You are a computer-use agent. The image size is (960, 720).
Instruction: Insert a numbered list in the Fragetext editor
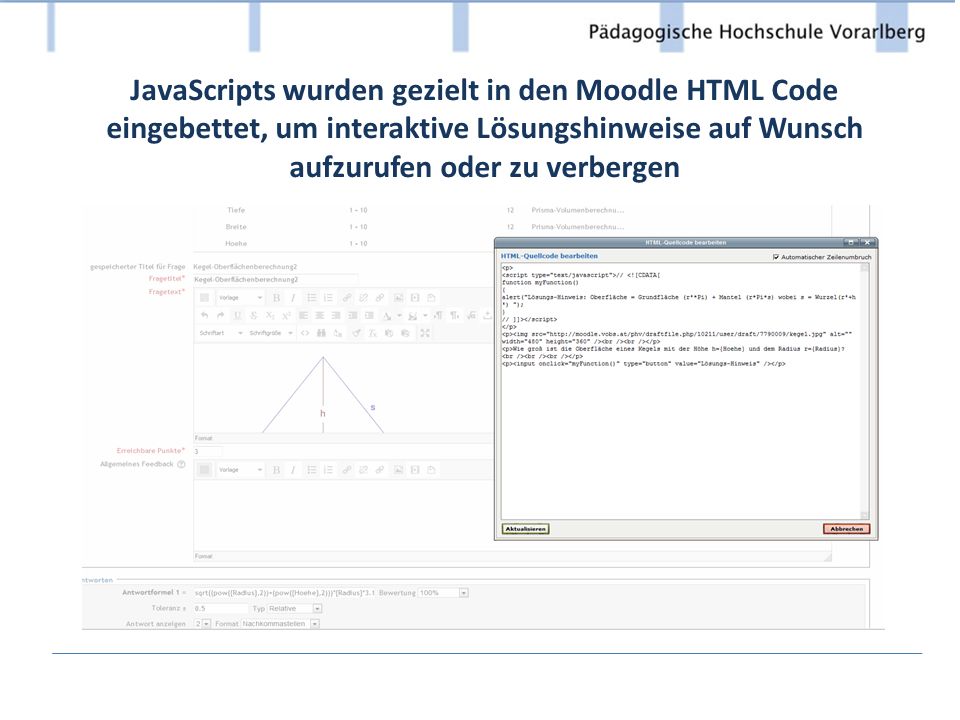point(328,298)
